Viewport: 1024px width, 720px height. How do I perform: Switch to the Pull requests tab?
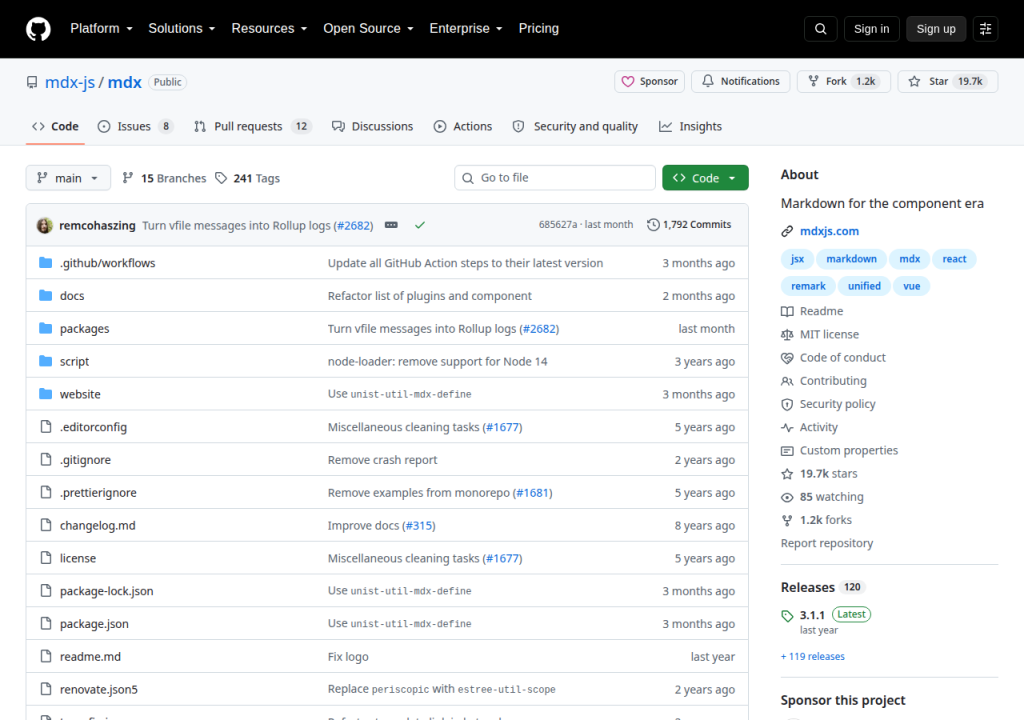[x=253, y=126]
